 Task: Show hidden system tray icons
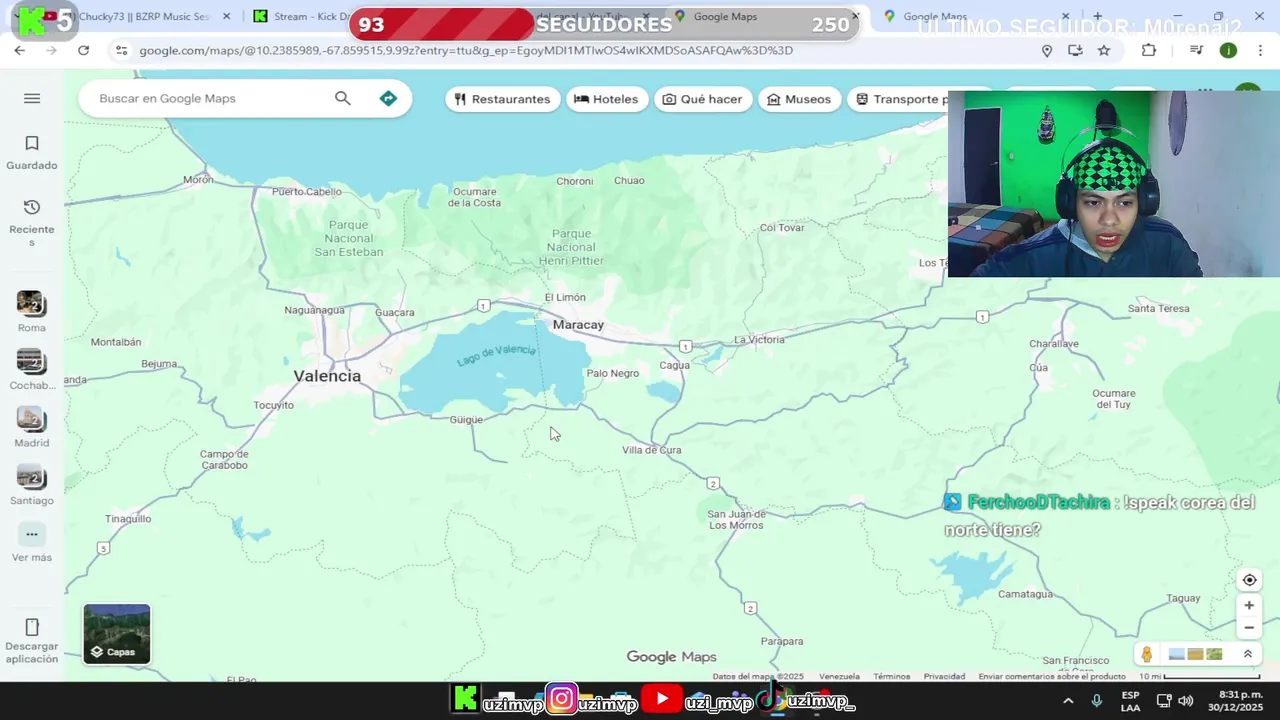pyautogui.click(x=1068, y=701)
